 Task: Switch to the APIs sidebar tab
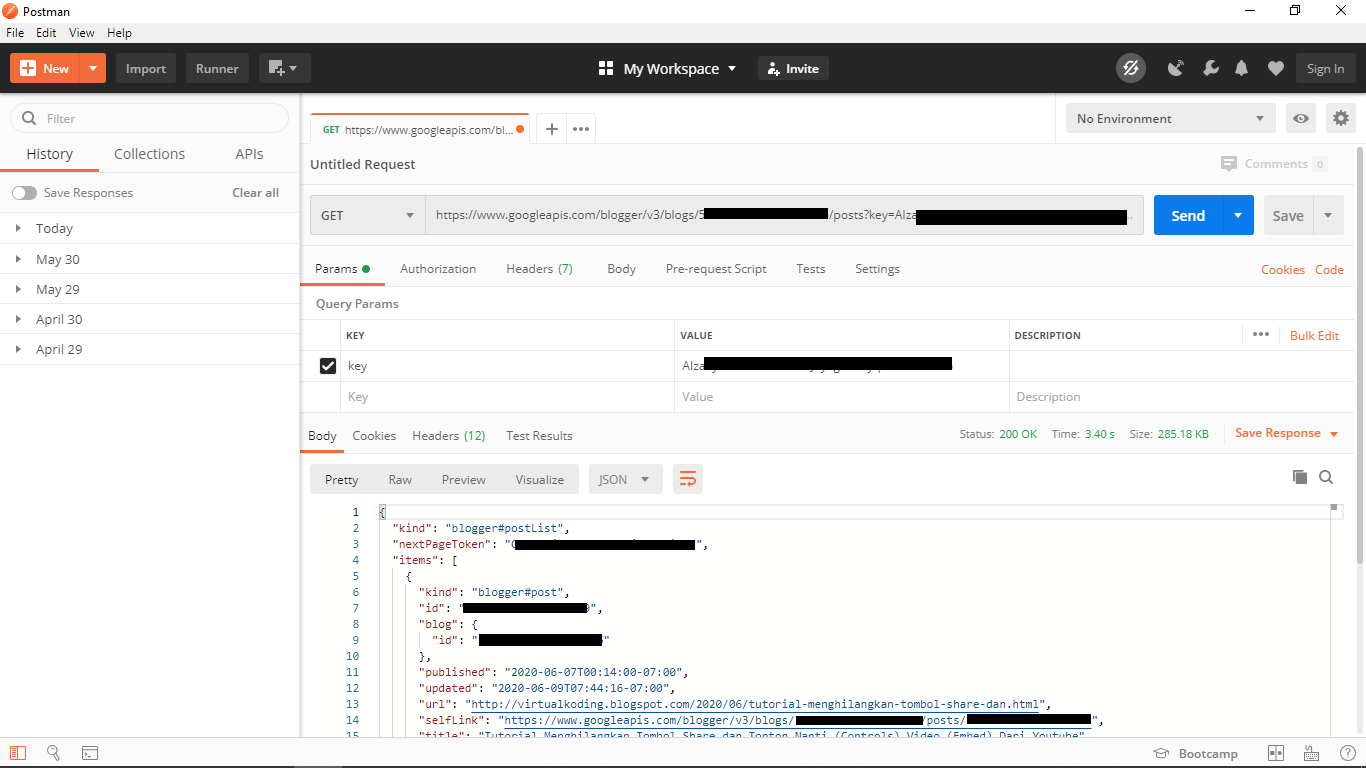click(249, 154)
